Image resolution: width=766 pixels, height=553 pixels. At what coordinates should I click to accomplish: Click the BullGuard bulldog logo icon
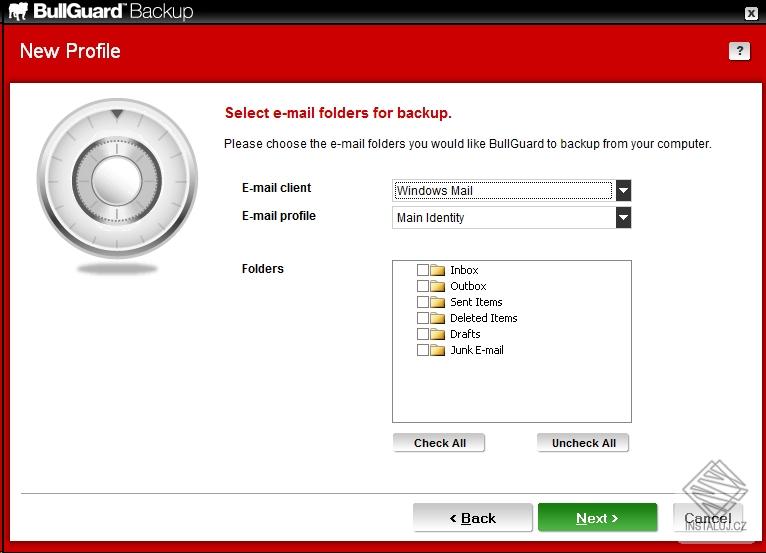point(19,11)
